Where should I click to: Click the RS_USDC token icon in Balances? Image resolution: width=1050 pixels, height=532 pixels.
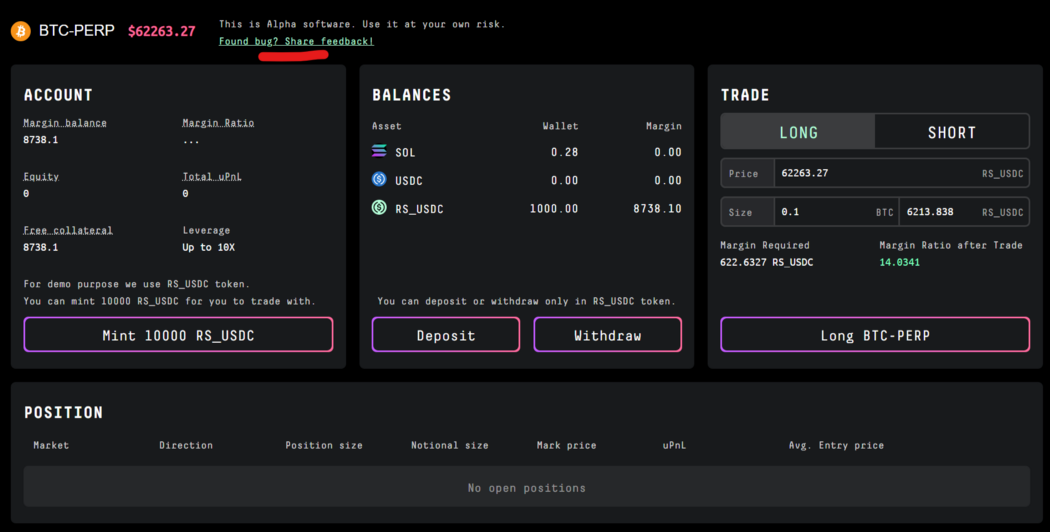pos(379,207)
